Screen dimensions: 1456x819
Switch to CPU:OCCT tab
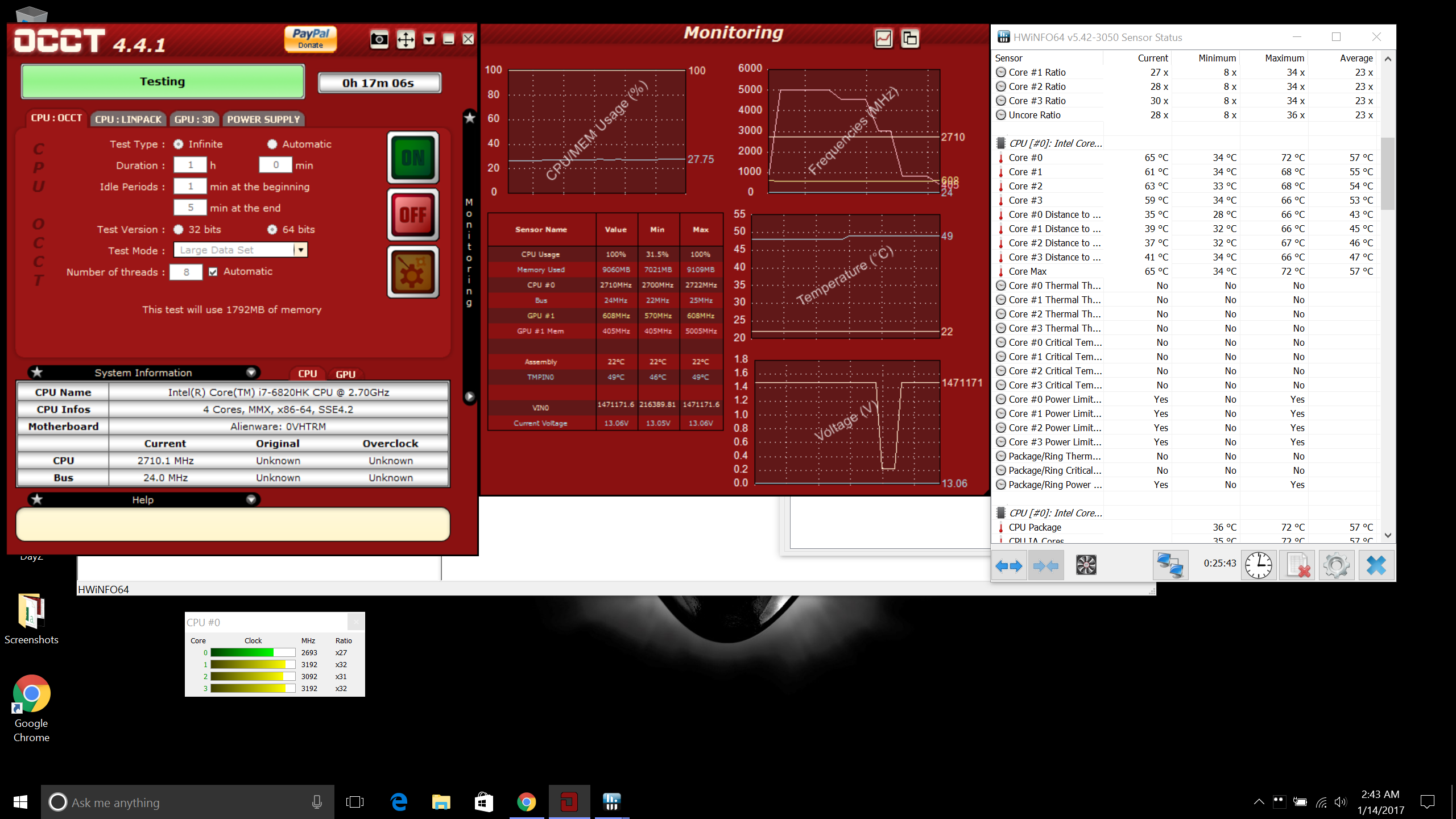[x=56, y=118]
